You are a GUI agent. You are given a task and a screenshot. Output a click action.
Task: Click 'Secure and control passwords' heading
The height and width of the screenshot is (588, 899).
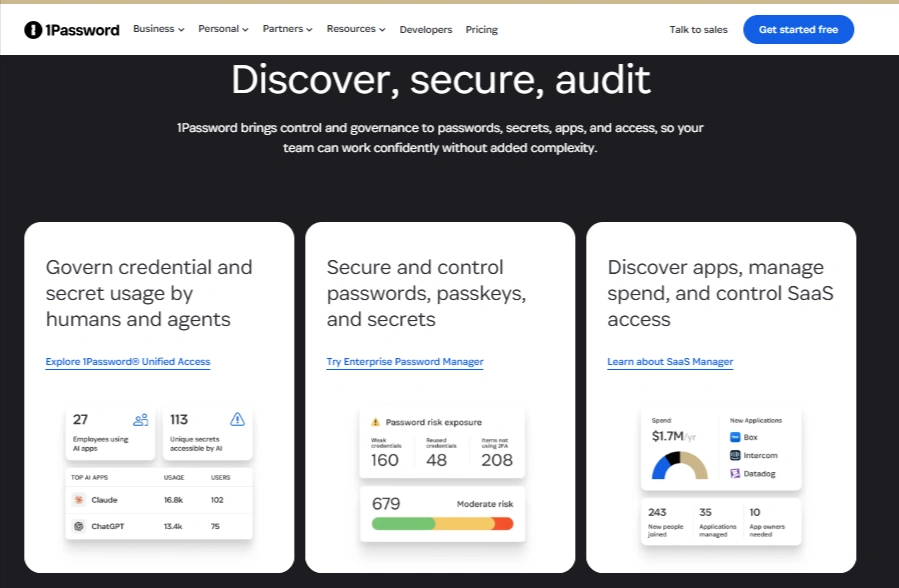[426, 293]
